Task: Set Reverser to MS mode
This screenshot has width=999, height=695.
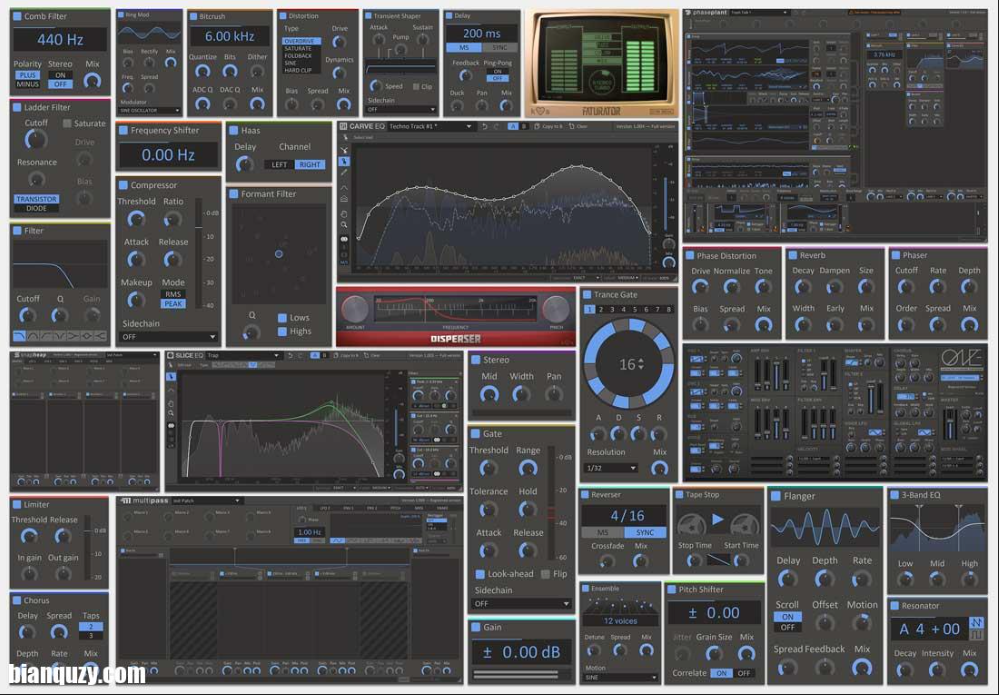Action: (x=603, y=533)
